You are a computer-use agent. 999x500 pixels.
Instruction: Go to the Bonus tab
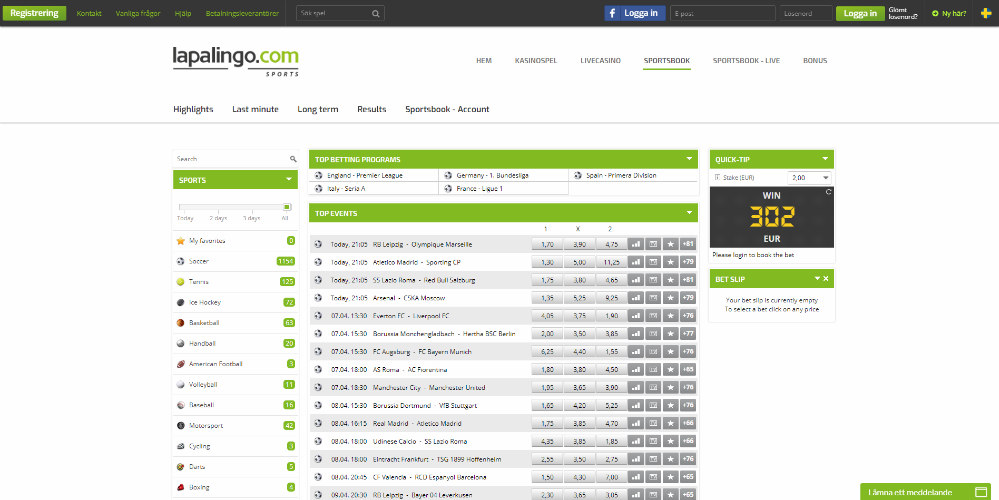point(815,61)
